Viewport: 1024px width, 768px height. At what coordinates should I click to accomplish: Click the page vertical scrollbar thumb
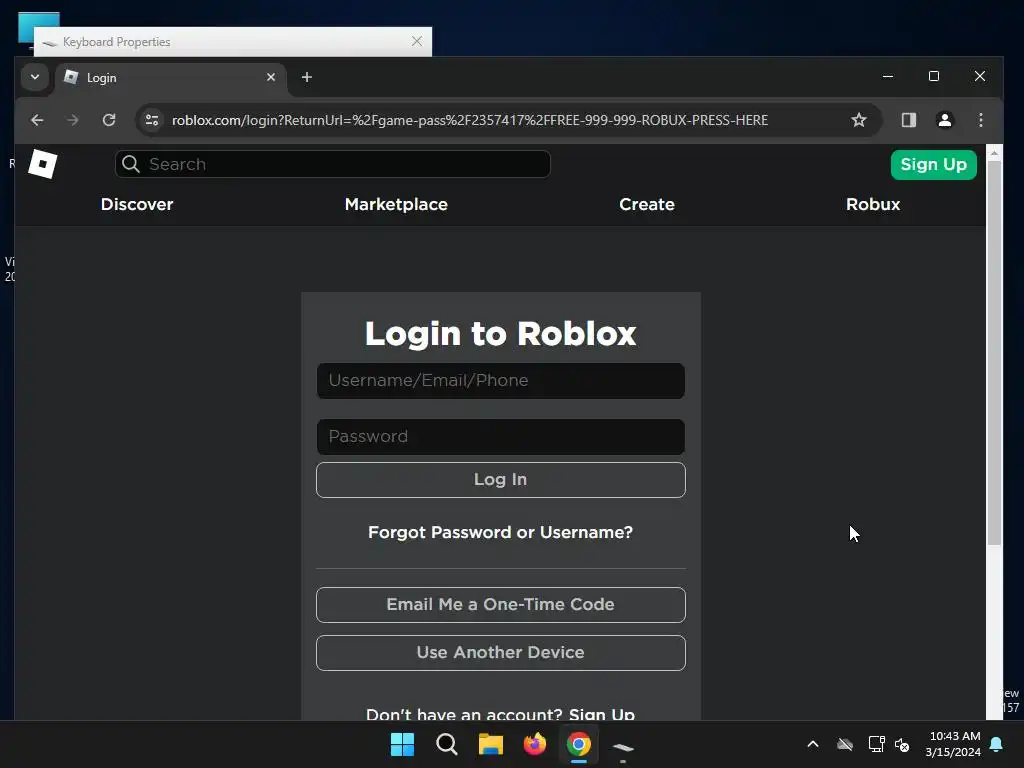994,353
